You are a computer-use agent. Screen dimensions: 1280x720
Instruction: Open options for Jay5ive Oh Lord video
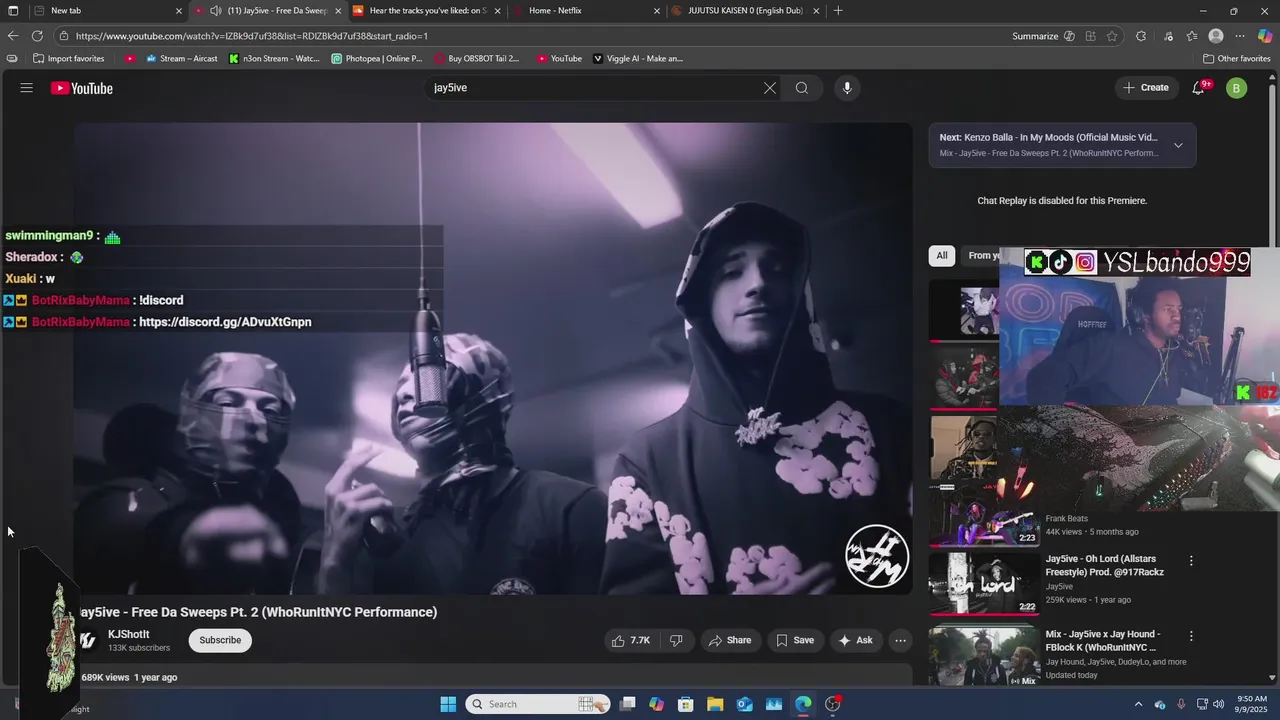(1191, 561)
